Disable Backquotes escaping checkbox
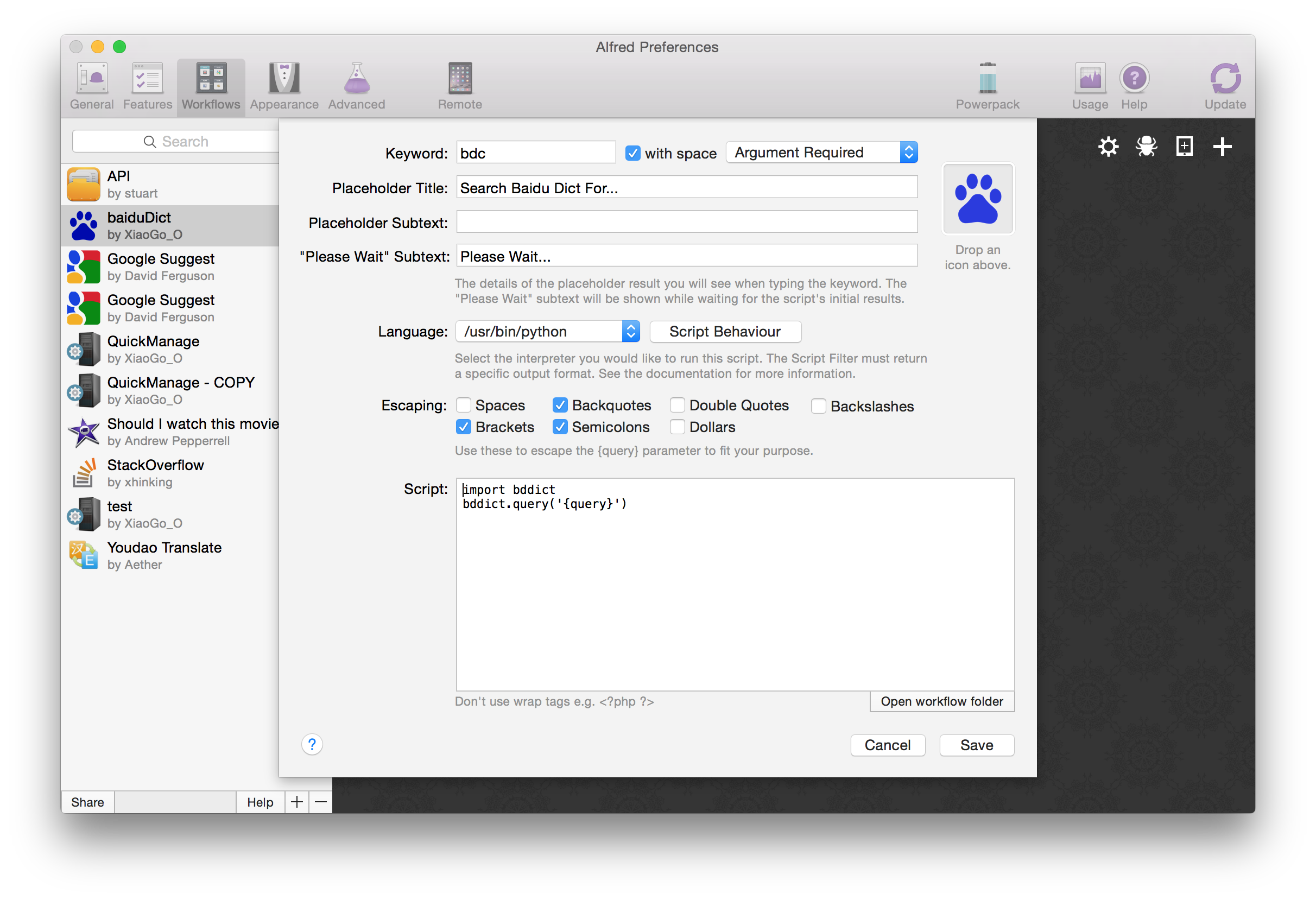Image resolution: width=1316 pixels, height=900 pixels. coord(560,405)
